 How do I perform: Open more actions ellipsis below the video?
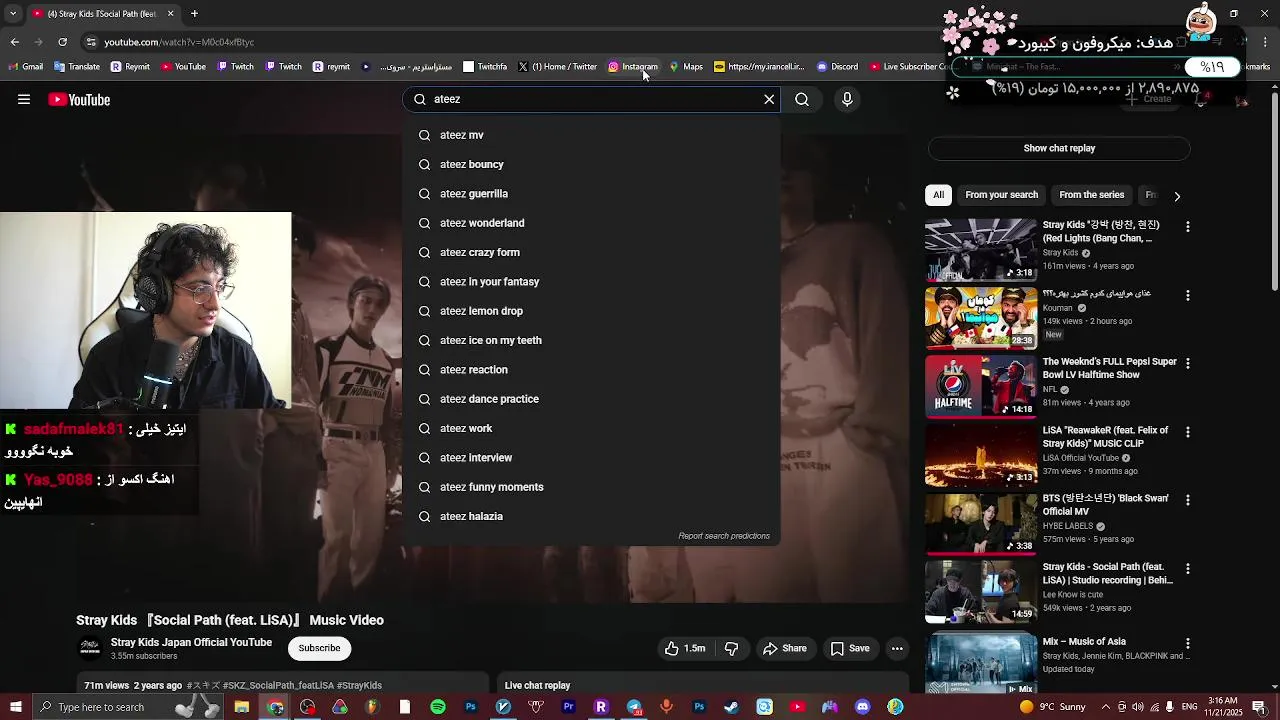[897, 648]
